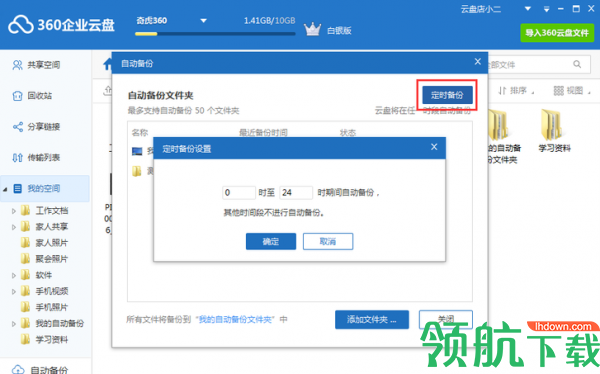
Task: Select 家人共享 folder in tree
Action: 44,227
